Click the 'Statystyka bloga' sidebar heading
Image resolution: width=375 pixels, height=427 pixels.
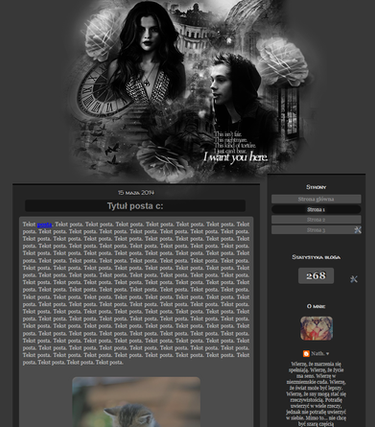click(x=316, y=257)
